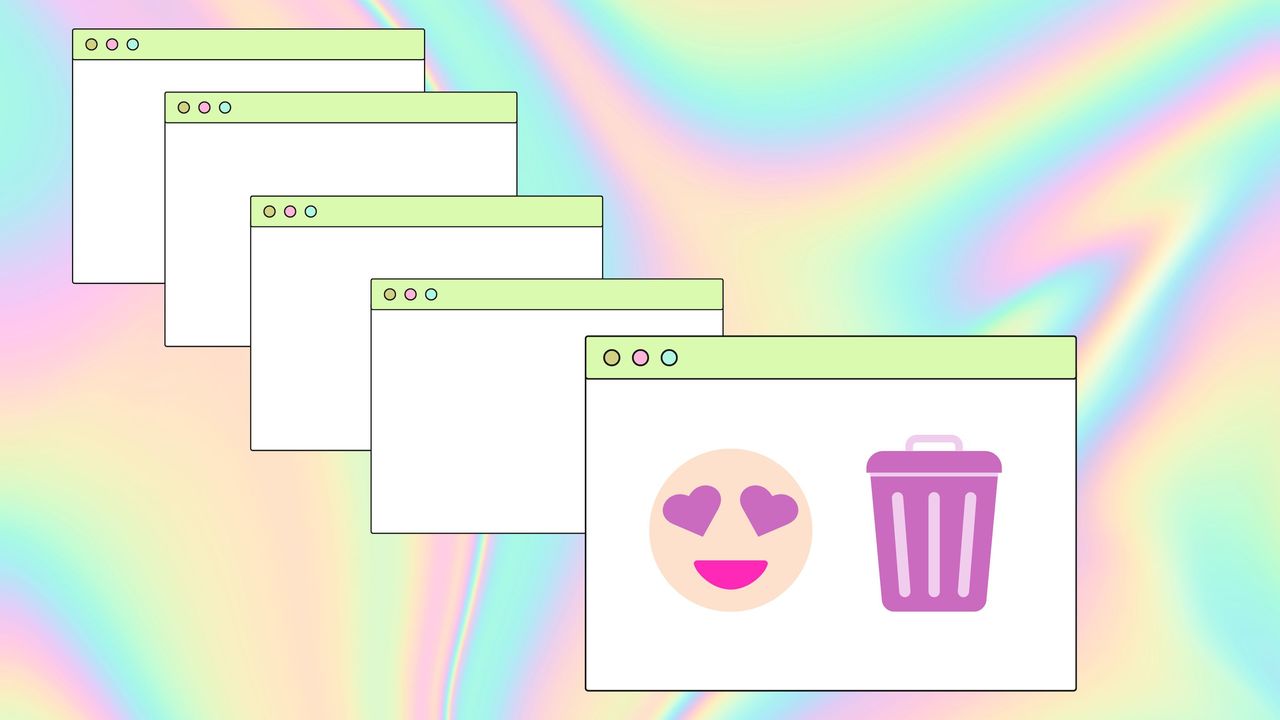Click the pink dot in the rearmost window
1280x720 pixels.
coord(112,45)
